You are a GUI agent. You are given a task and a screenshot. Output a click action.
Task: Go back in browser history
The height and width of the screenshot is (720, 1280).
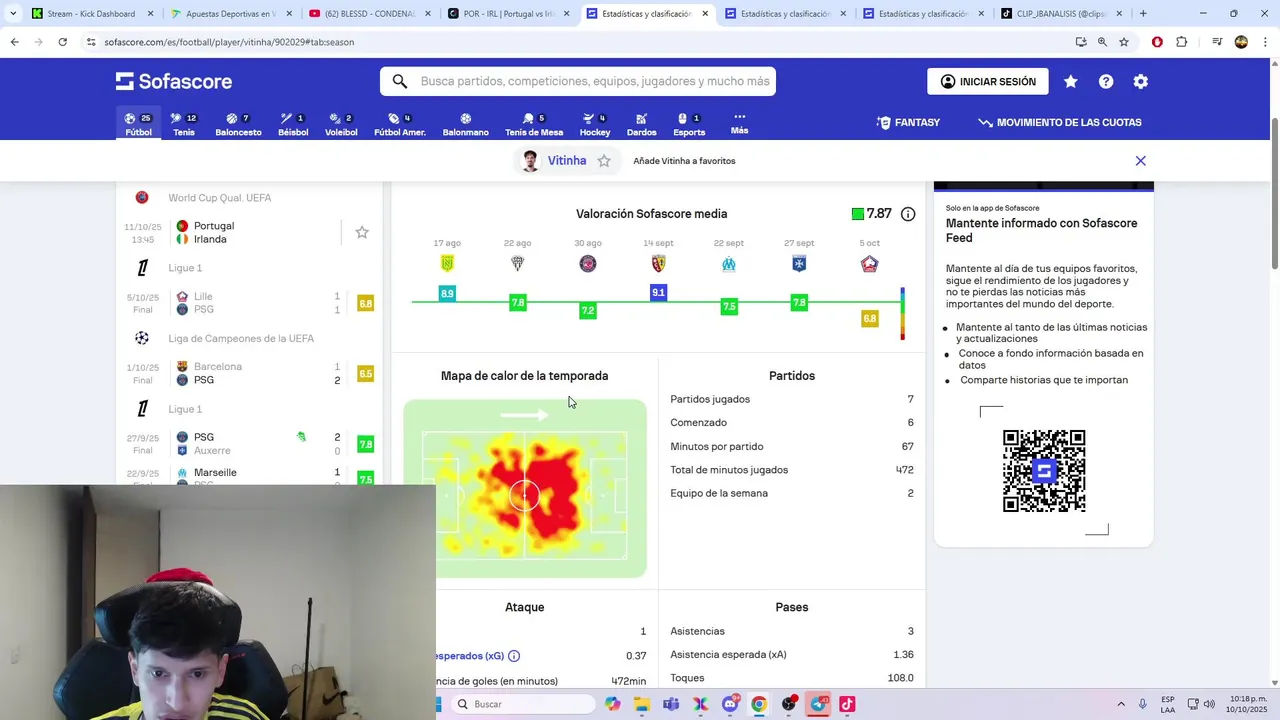[15, 42]
